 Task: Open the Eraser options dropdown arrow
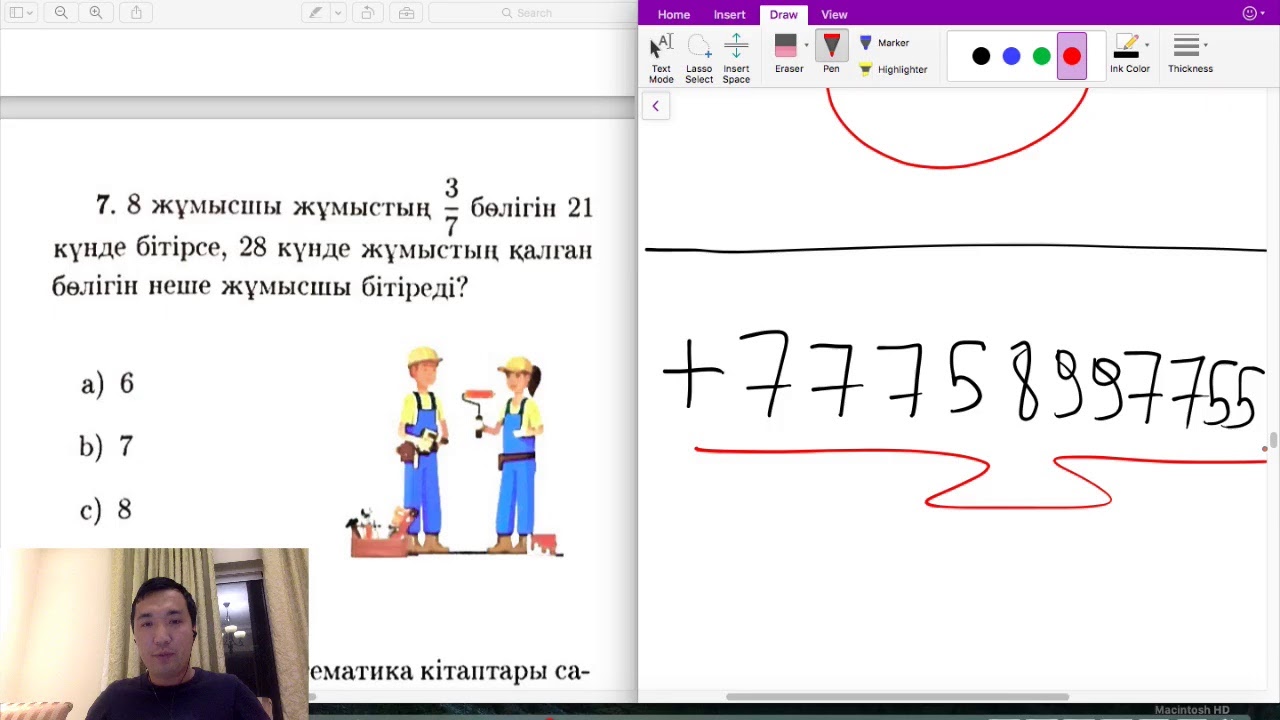(x=806, y=45)
